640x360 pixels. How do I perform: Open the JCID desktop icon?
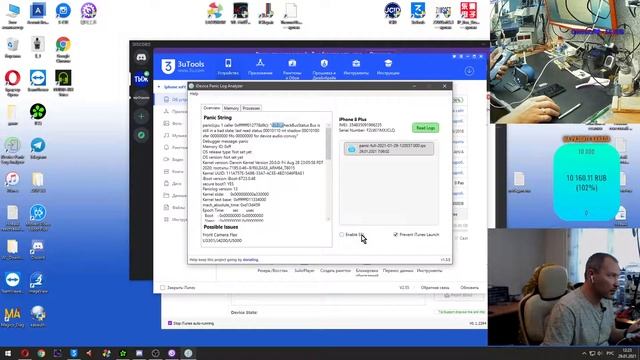392,11
